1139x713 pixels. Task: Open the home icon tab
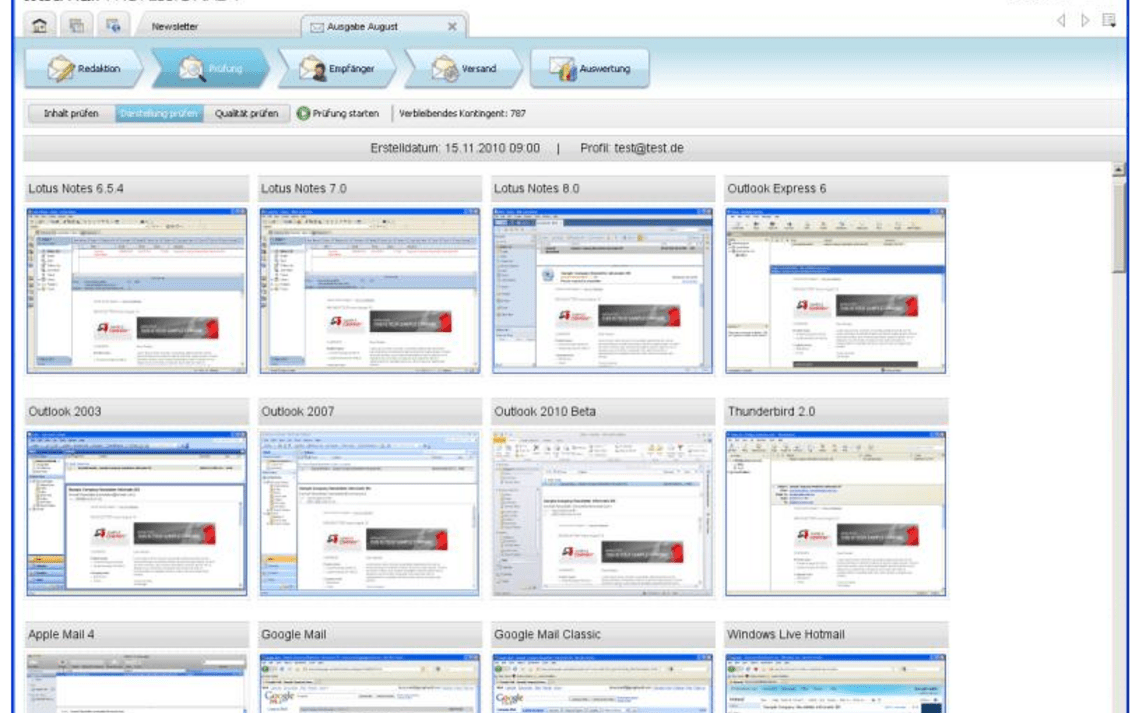pyautogui.click(x=39, y=25)
